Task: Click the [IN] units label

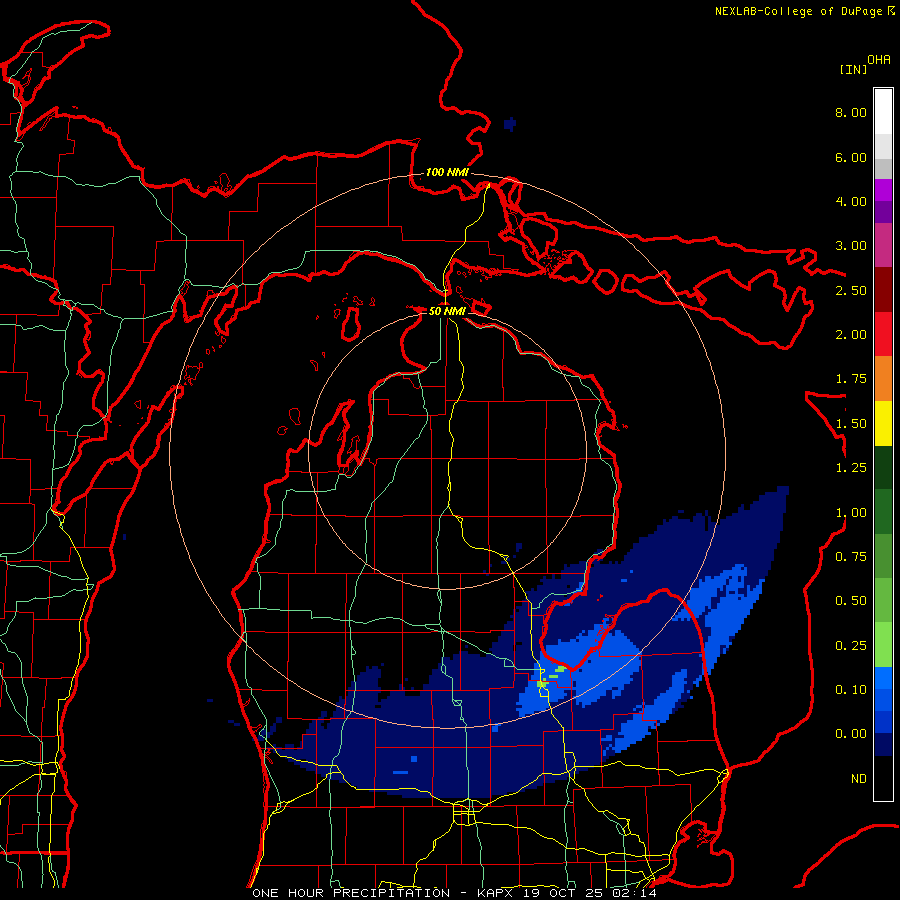Action: tap(853, 69)
